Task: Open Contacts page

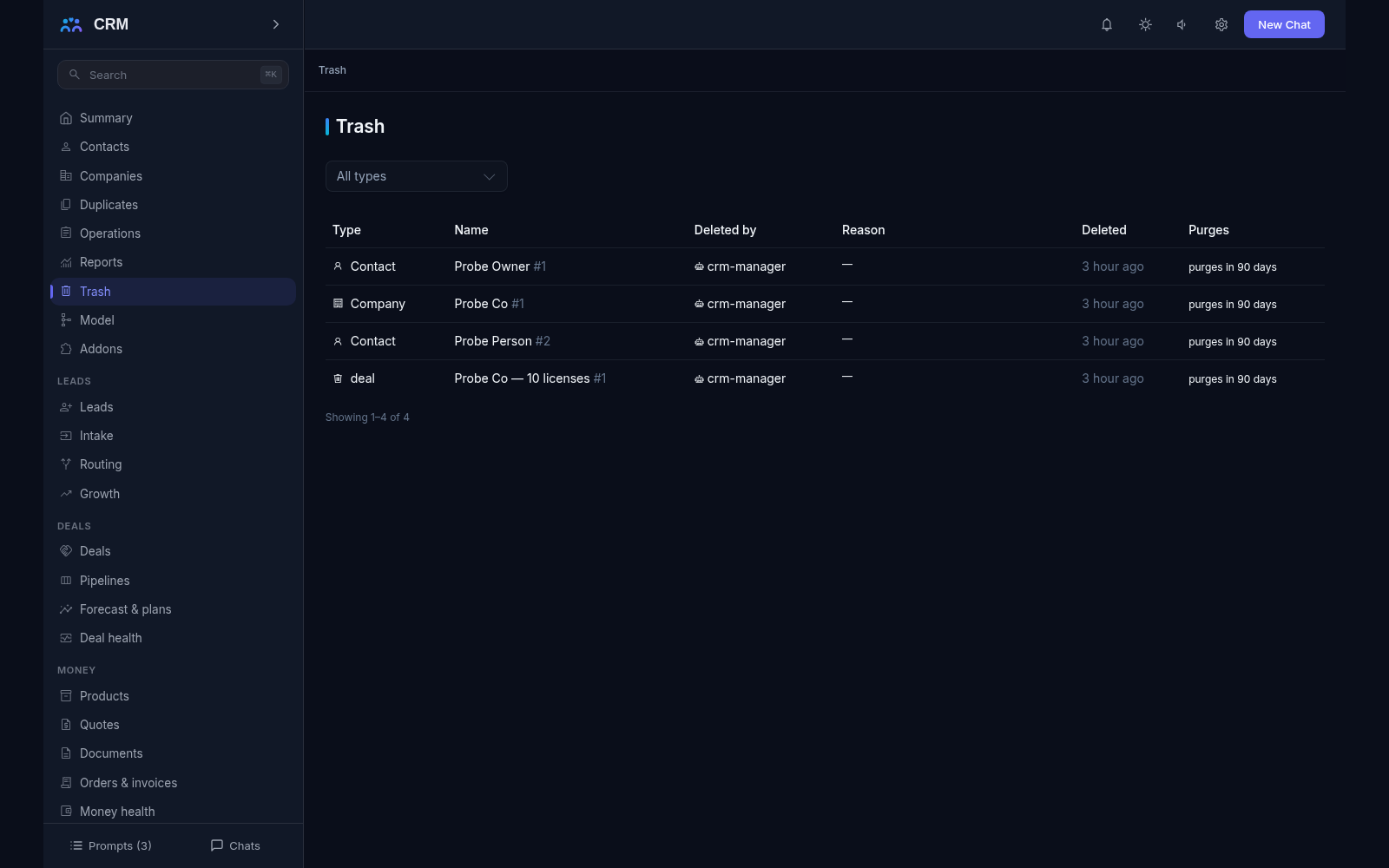Action: pyautogui.click(x=174, y=147)
